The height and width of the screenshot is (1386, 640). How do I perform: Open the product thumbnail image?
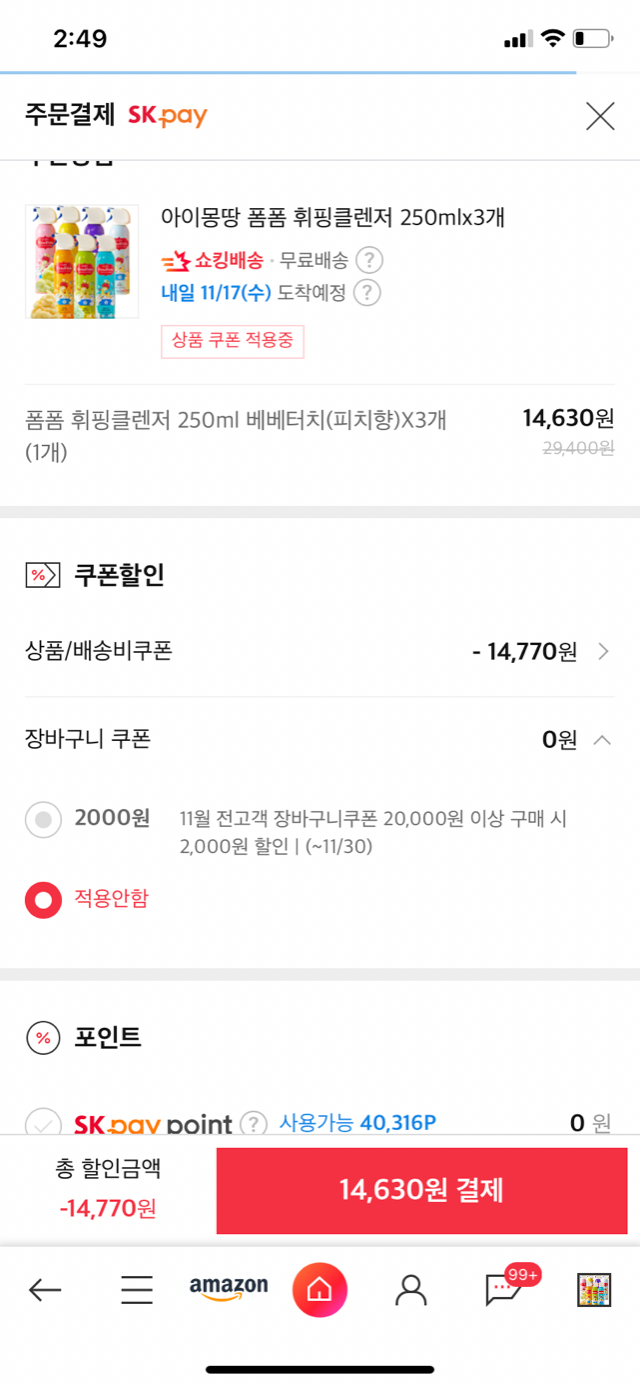(82, 262)
